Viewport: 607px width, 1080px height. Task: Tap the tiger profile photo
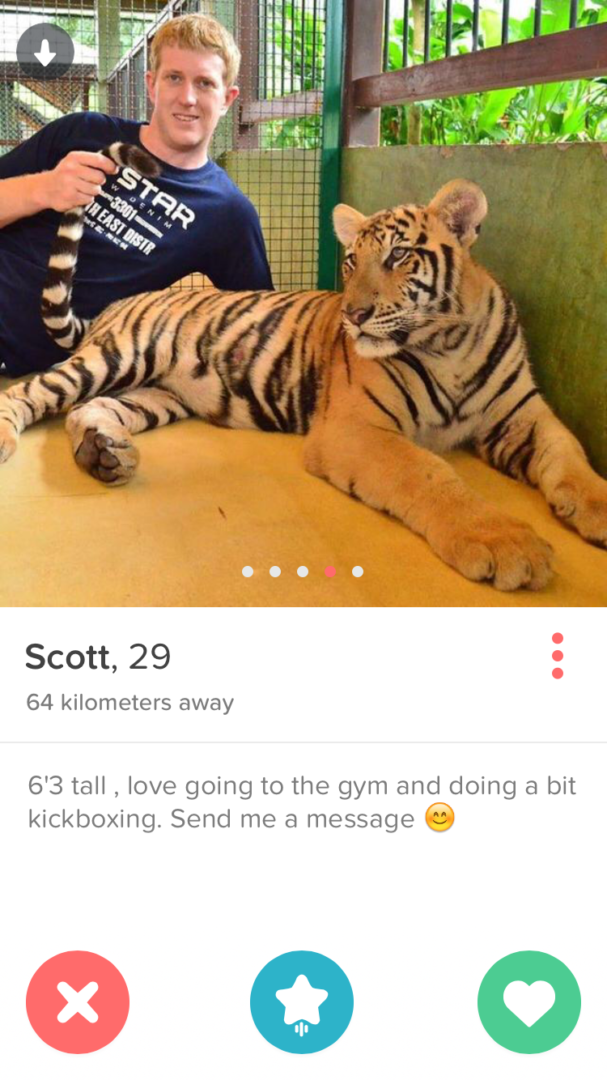(x=303, y=303)
